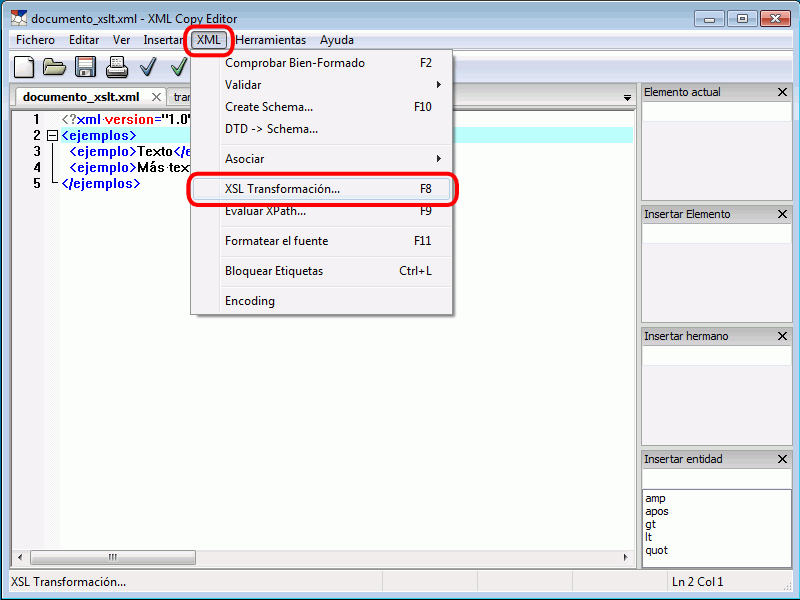Click the opening <ejemplos> tag
The image size is (800, 600).
pyautogui.click(x=99, y=136)
